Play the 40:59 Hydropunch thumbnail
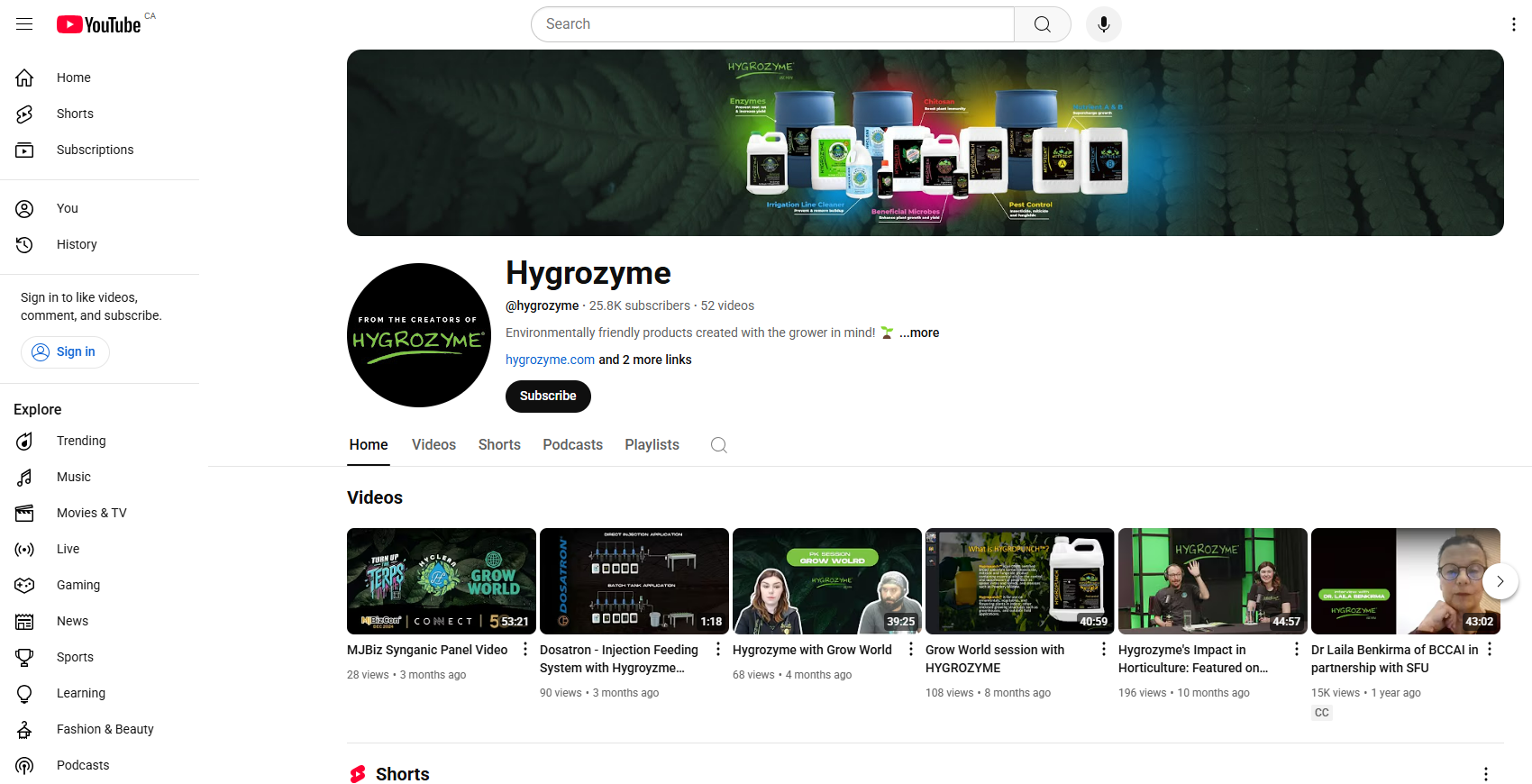Viewport: 1532px width, 784px height. 1020,581
